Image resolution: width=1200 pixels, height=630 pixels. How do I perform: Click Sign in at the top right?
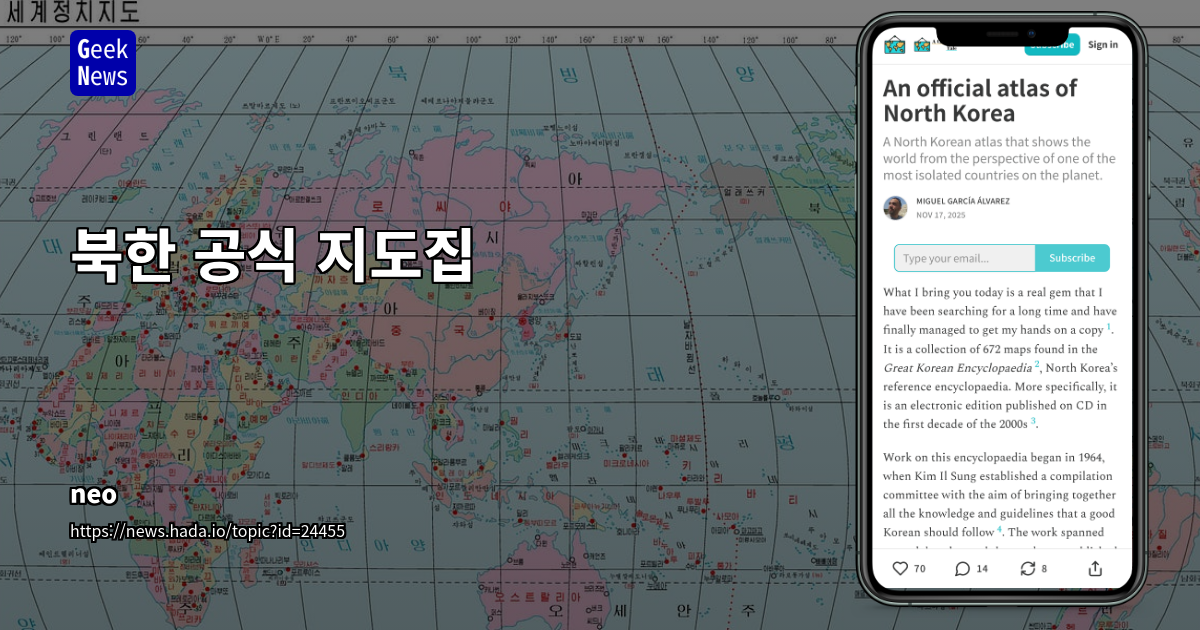pyautogui.click(x=1103, y=44)
